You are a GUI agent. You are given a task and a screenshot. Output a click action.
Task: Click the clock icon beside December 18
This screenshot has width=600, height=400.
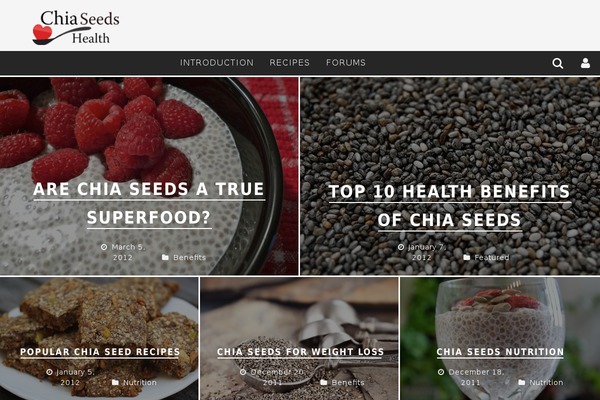click(441, 372)
